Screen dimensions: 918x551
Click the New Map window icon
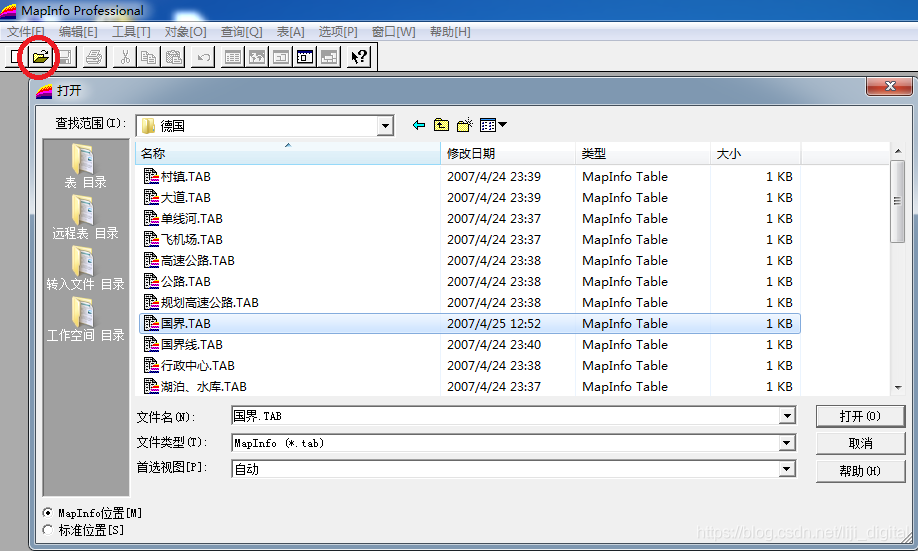pos(257,57)
